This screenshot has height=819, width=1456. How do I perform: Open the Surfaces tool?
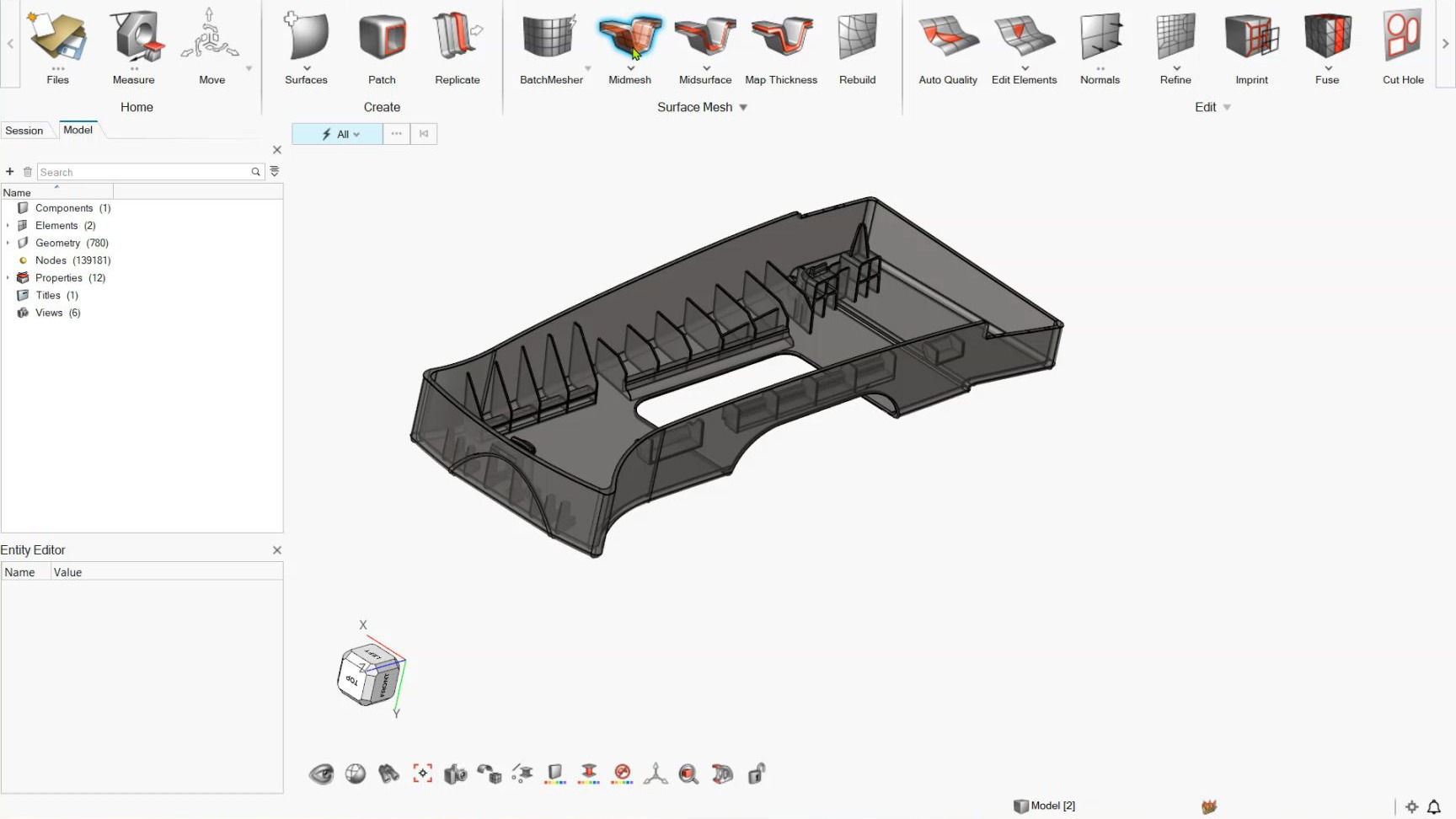pos(306,47)
